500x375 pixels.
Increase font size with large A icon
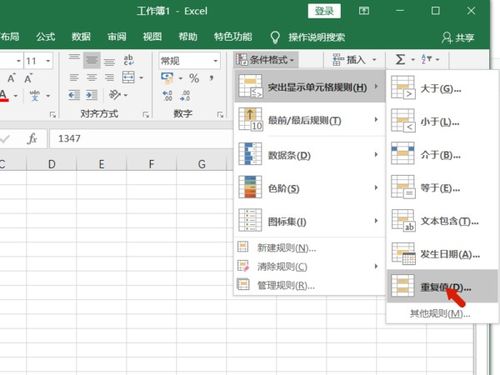pyautogui.click(x=11, y=78)
